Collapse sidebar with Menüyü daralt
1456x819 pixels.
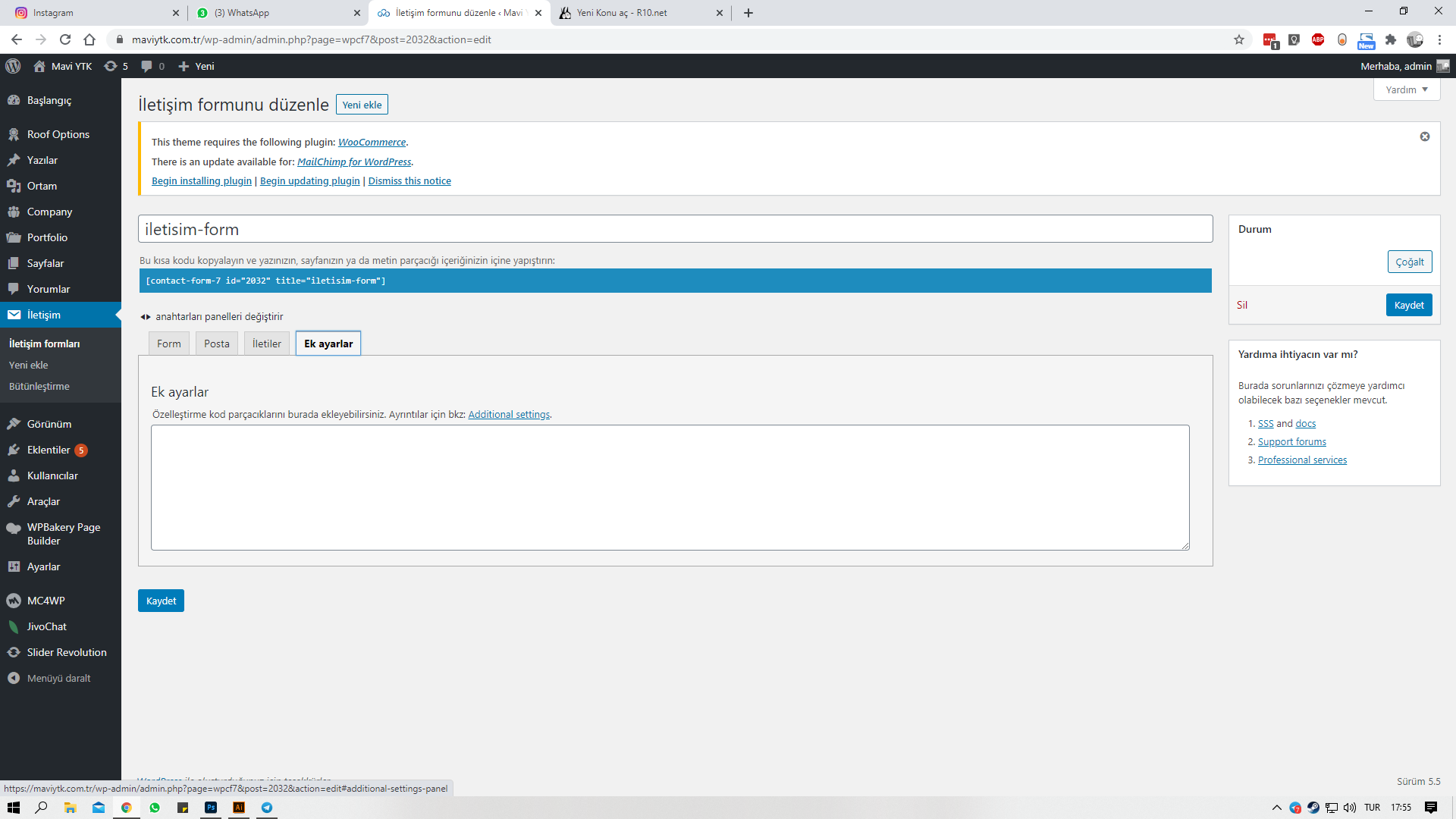click(x=58, y=678)
